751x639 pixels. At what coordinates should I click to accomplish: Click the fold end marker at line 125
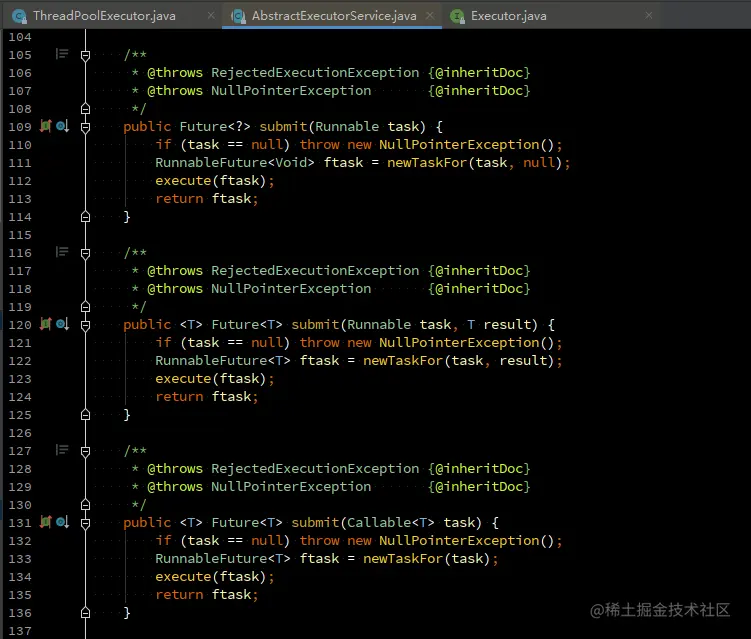(x=85, y=415)
